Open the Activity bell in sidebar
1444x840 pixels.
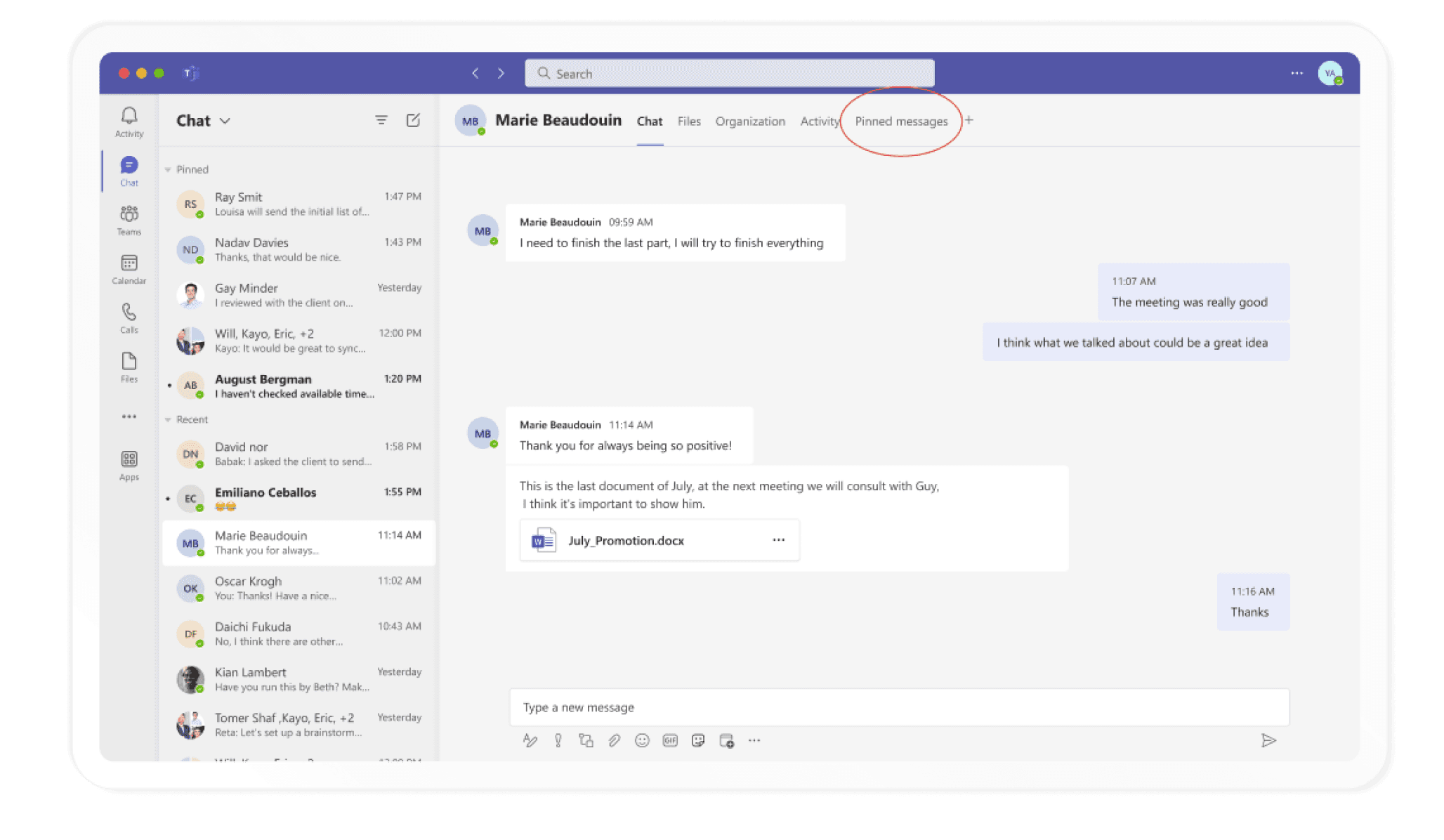pyautogui.click(x=129, y=122)
